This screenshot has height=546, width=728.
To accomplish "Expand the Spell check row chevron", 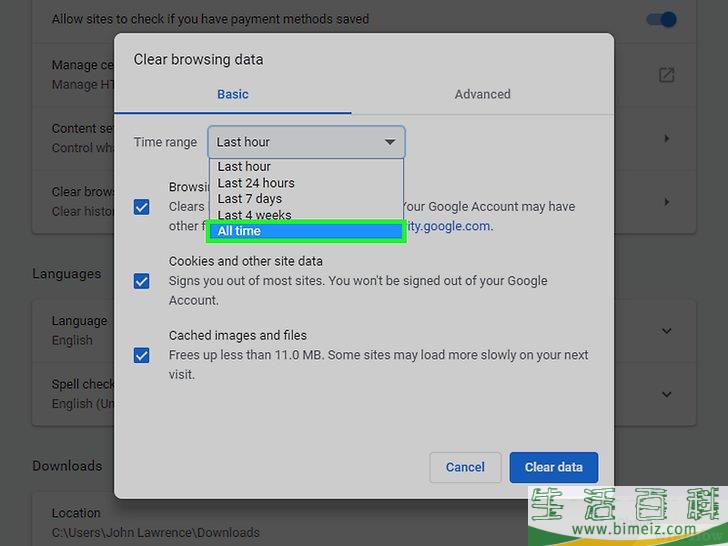I will pos(667,395).
